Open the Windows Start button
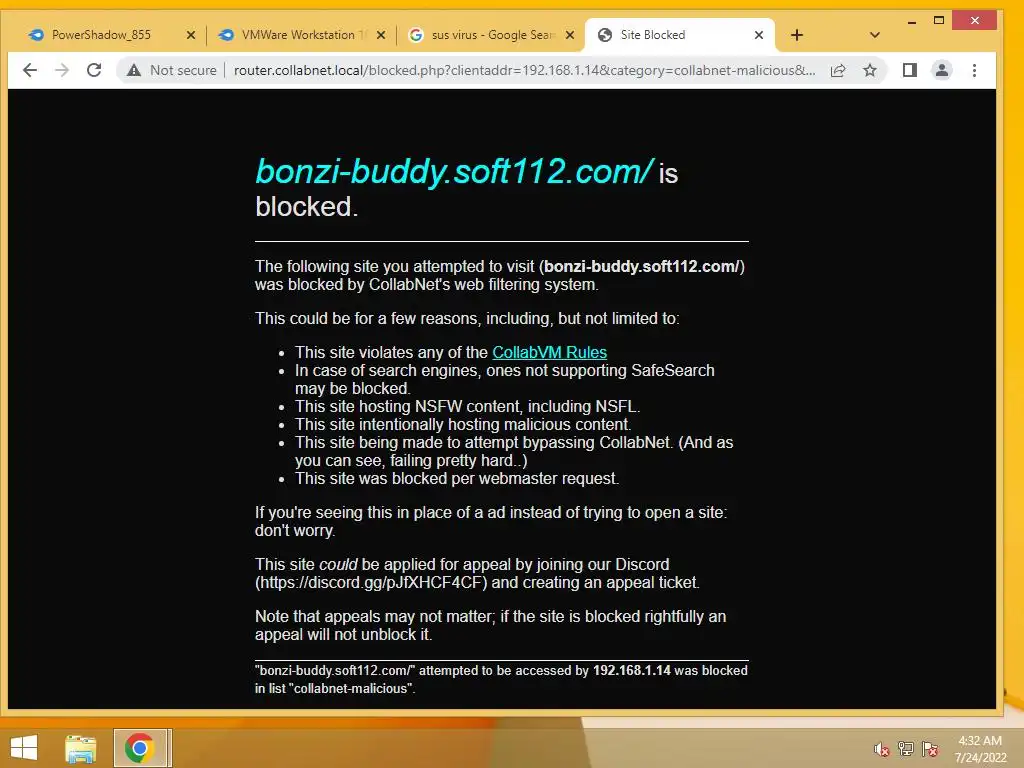This screenshot has width=1024, height=768. [x=24, y=748]
